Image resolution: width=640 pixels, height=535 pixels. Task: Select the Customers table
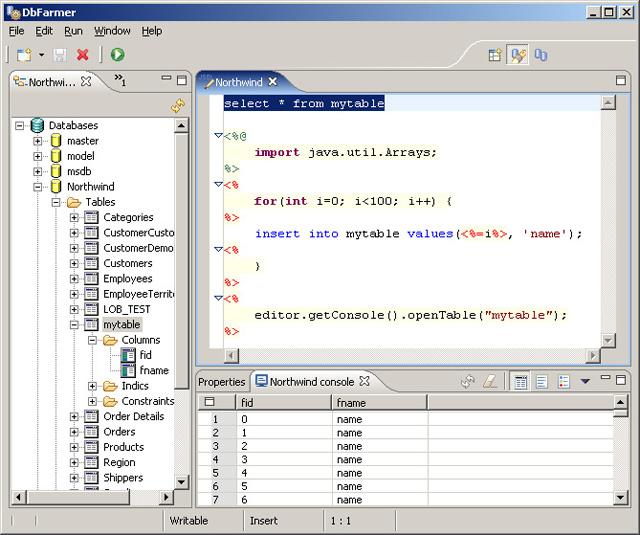coord(128,264)
